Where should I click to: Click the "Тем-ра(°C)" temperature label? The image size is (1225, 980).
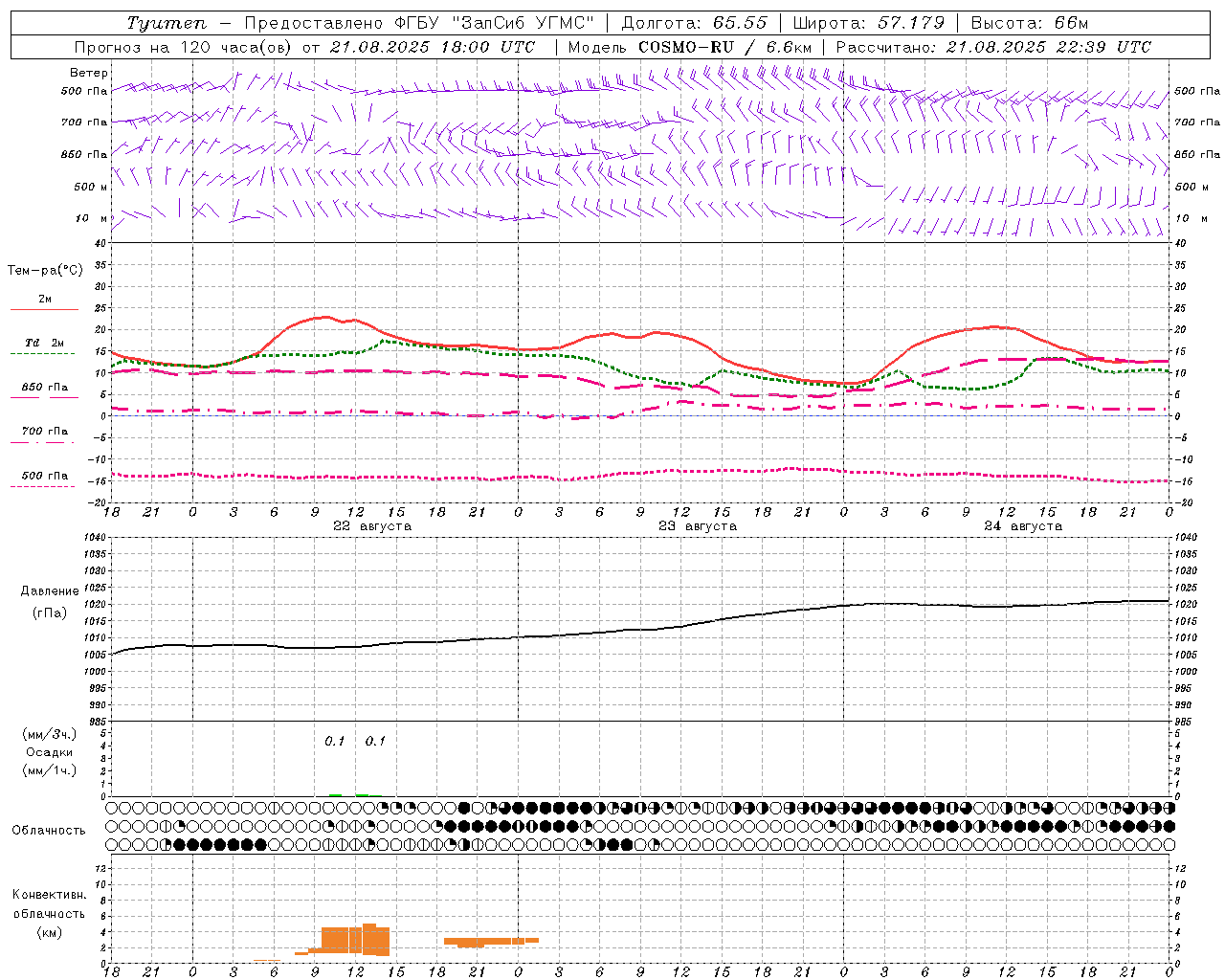click(45, 271)
